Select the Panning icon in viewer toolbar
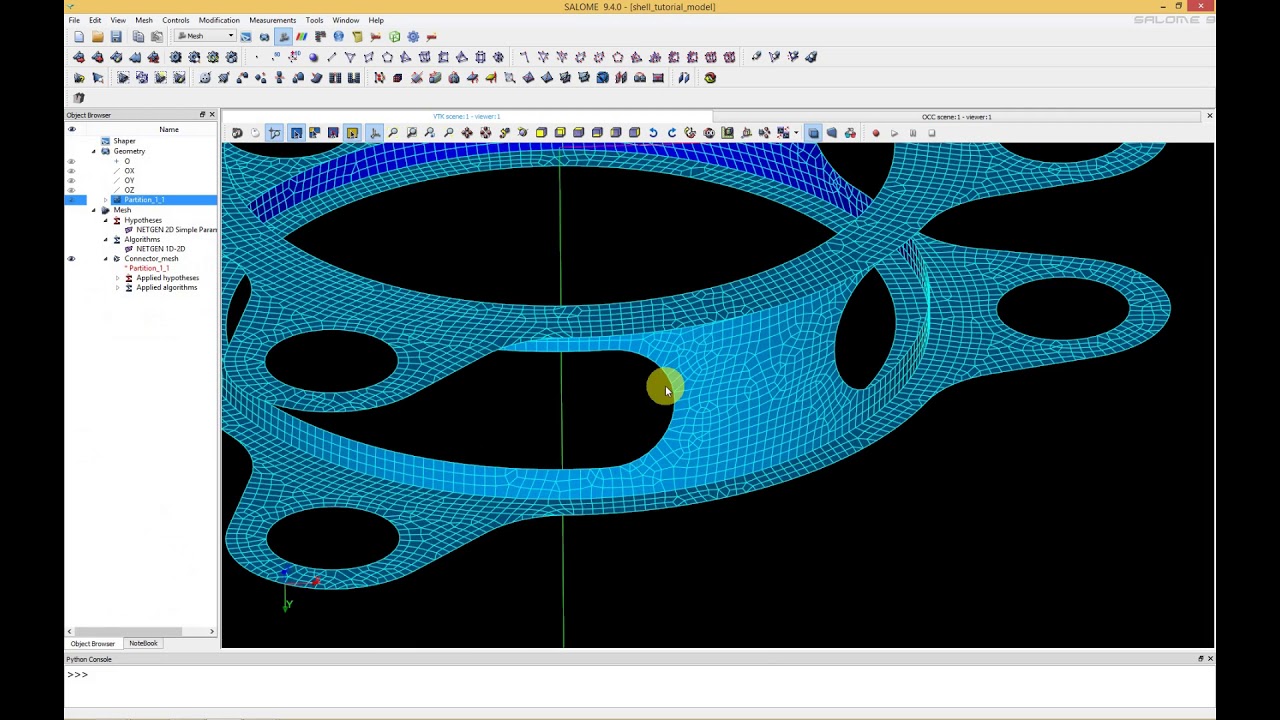1280x720 pixels. (467, 133)
